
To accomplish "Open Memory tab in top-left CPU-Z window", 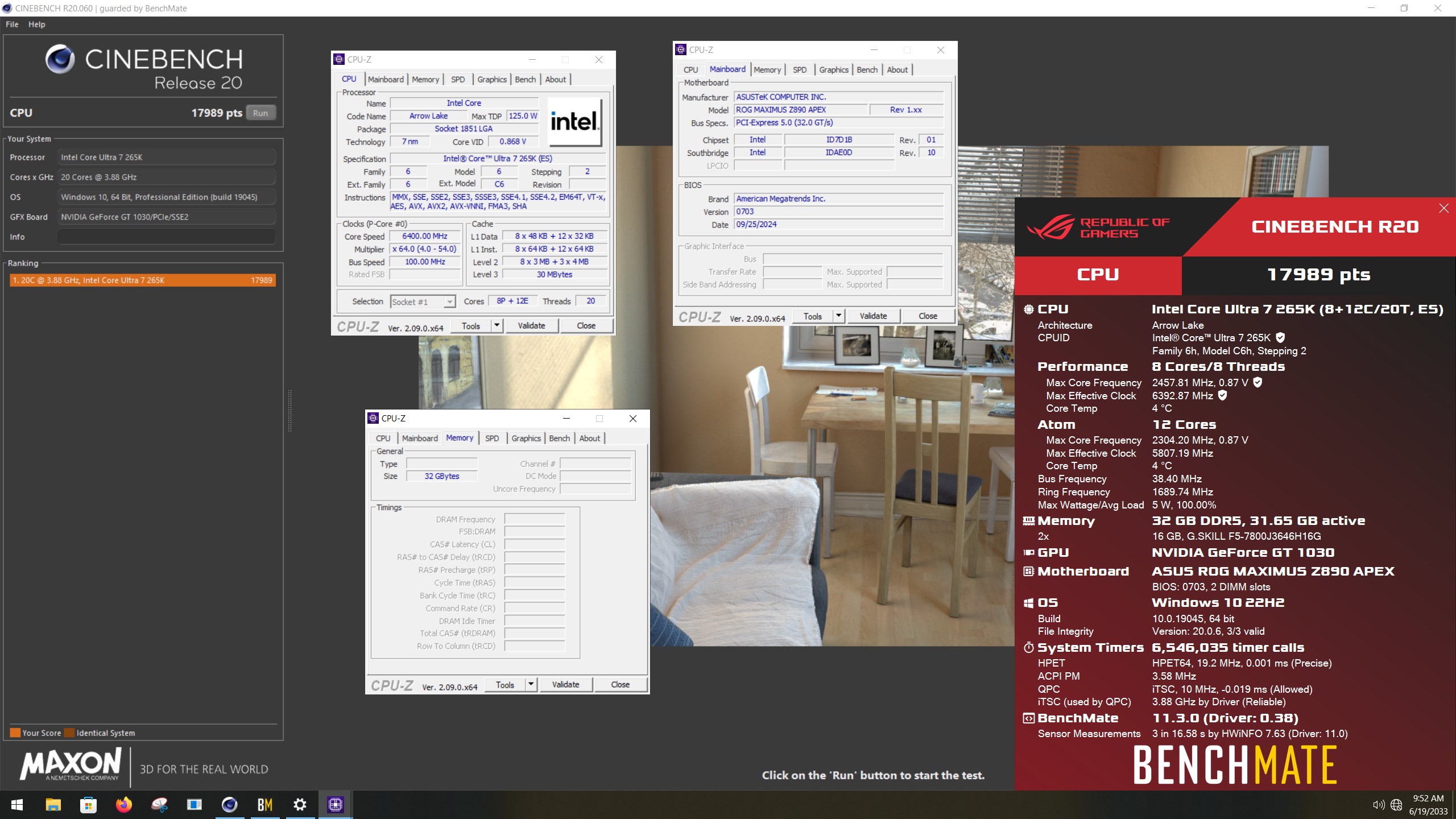I will tap(425, 80).
